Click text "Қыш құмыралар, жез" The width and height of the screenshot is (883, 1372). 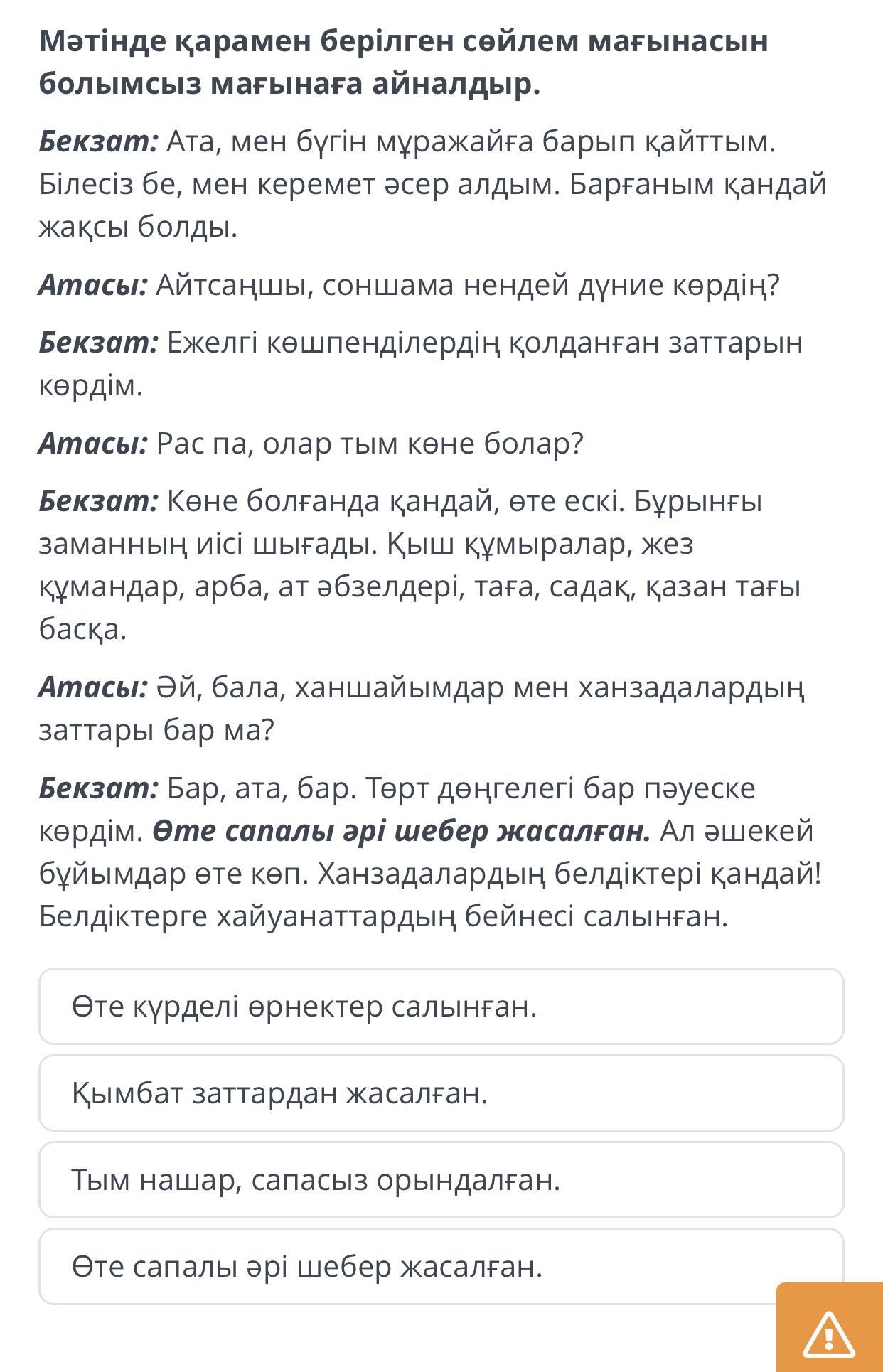point(540,544)
